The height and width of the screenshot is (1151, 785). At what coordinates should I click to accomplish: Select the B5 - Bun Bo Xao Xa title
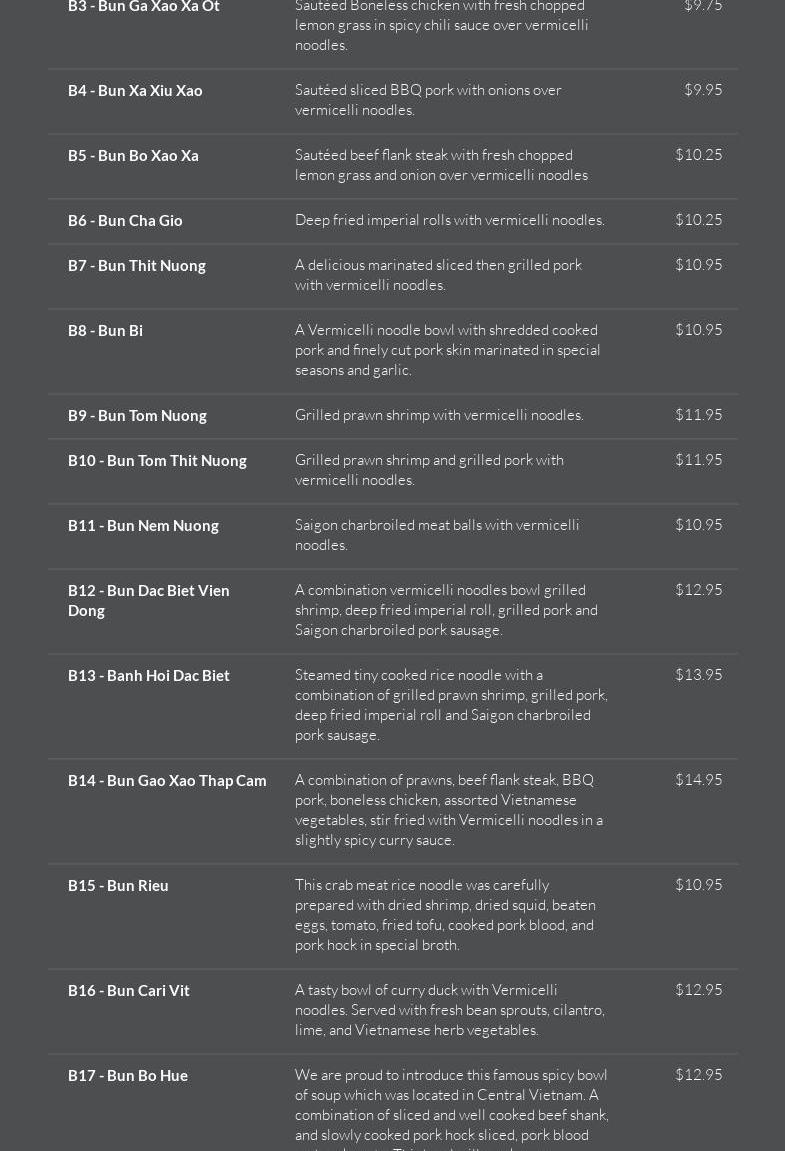pyautogui.click(x=133, y=156)
